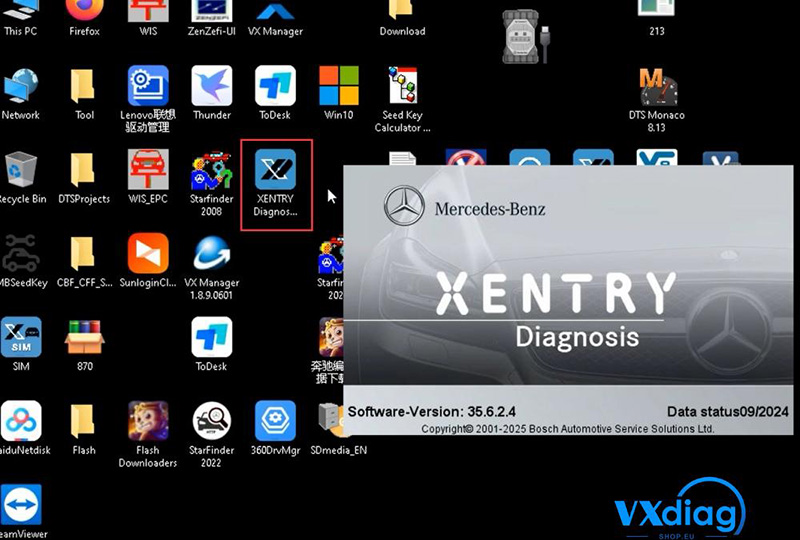
Task: Open the Flash Downloaders shortcut
Action: coord(148,435)
